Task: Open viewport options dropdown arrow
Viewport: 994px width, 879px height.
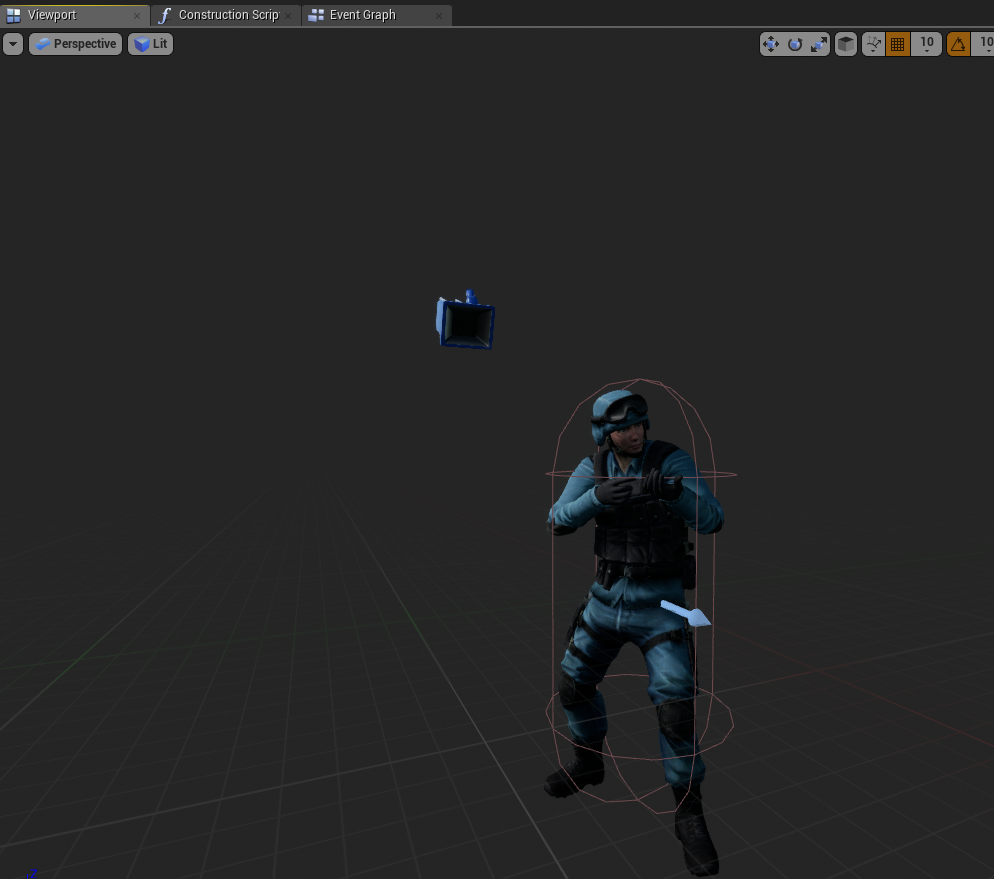Action: [x=13, y=44]
